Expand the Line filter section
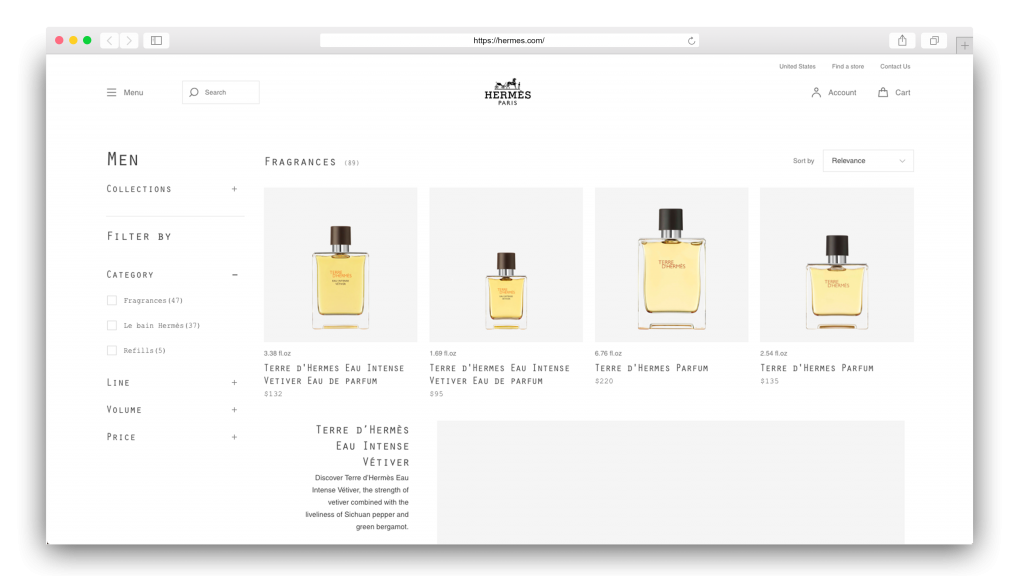Image resolution: width=1024 pixels, height=576 pixels. (x=234, y=382)
